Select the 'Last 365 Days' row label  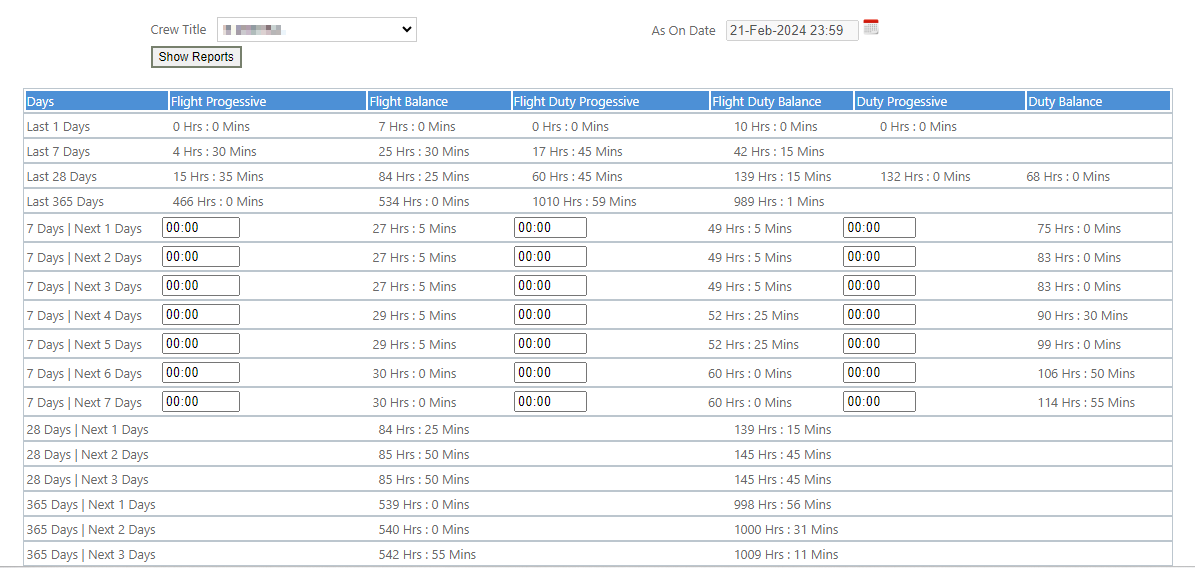pyautogui.click(x=65, y=202)
